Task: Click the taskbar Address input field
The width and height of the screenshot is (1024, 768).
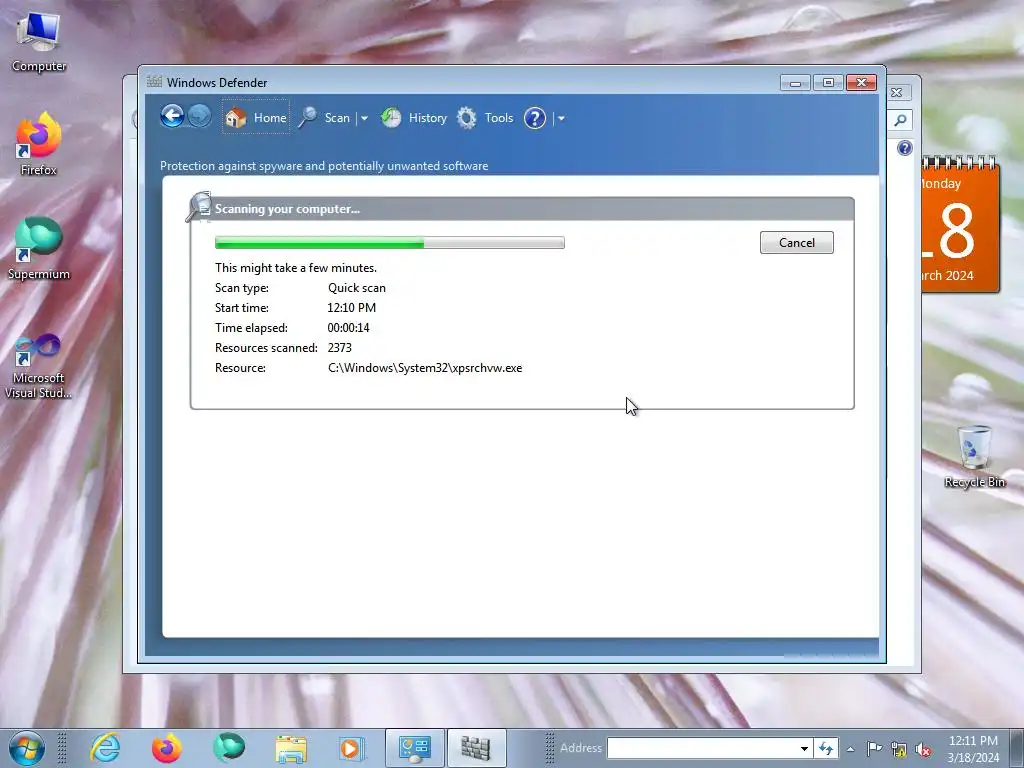Action: tap(702, 748)
